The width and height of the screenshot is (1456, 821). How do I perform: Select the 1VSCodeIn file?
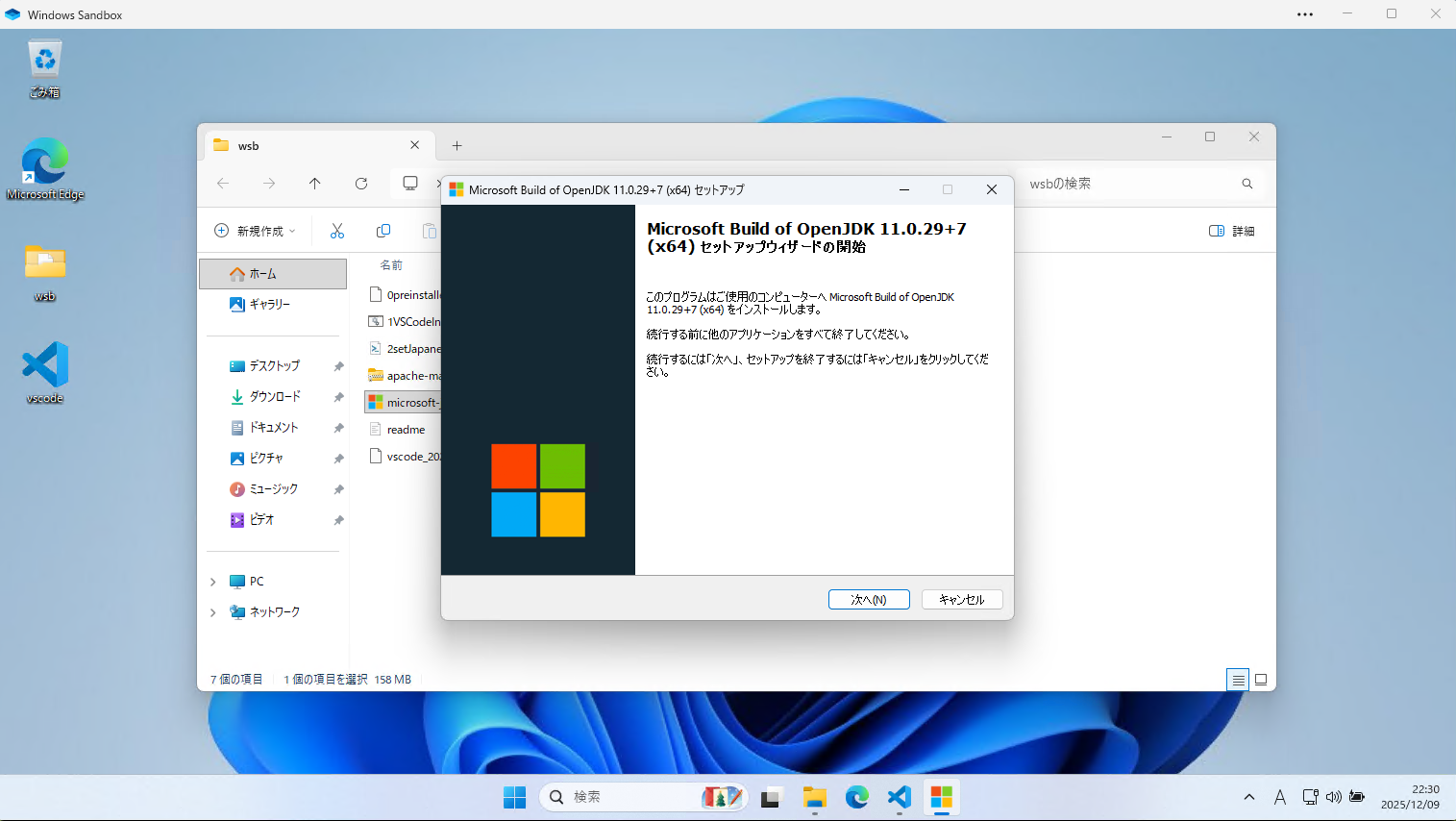click(404, 322)
